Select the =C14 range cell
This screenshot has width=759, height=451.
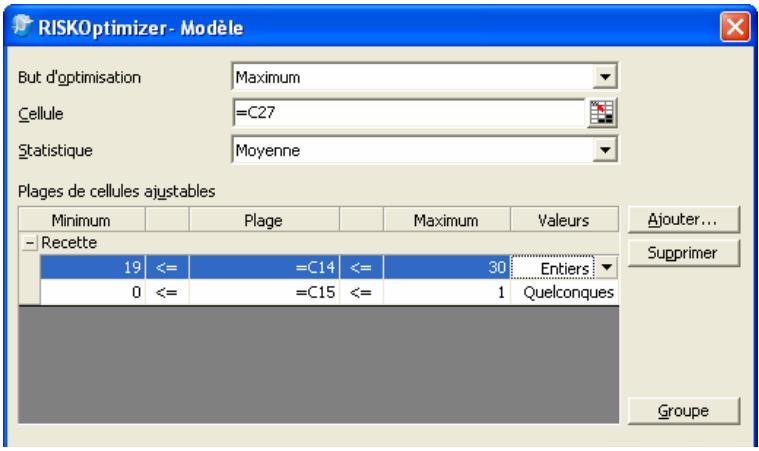tap(264, 267)
